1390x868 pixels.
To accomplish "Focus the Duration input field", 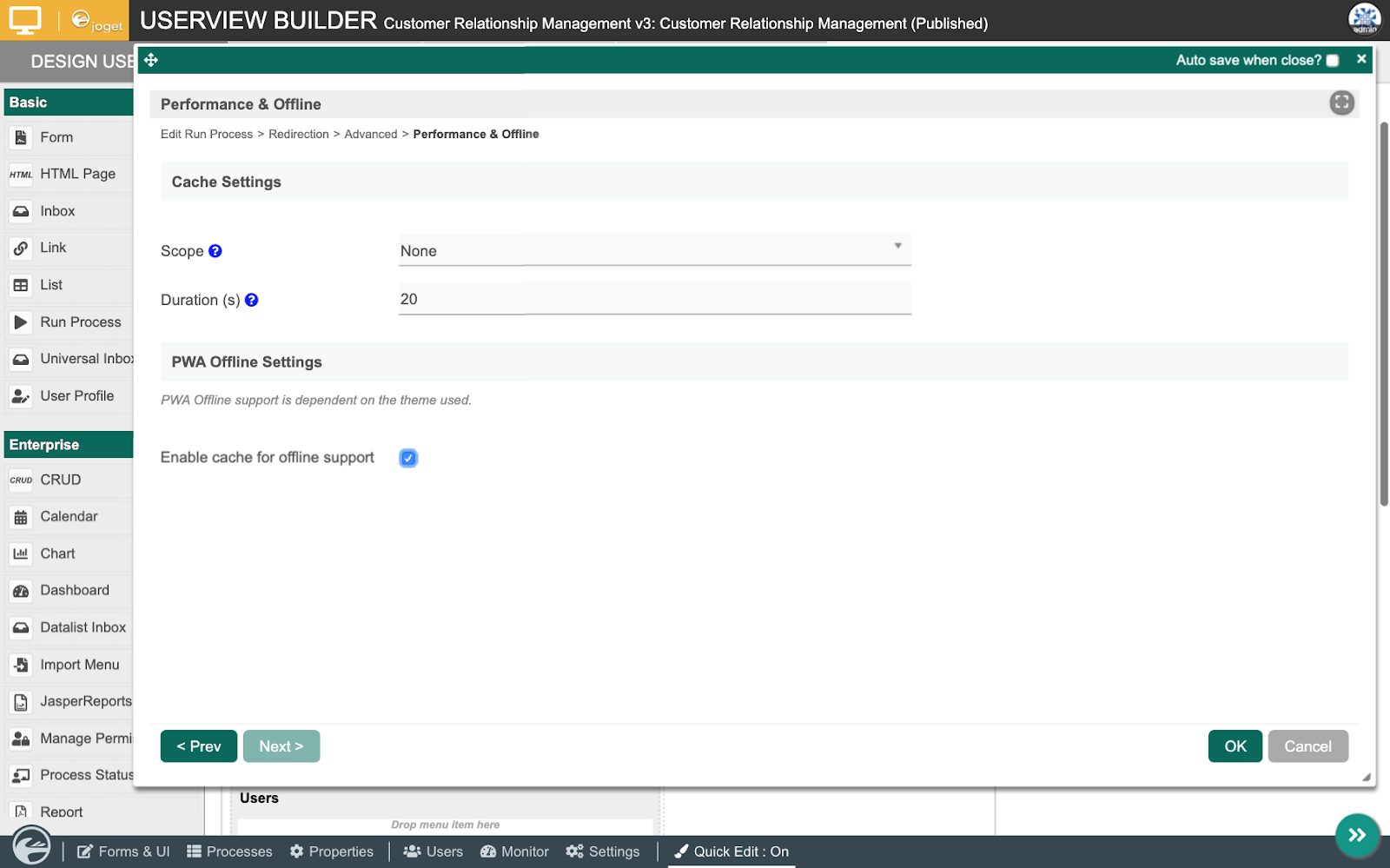I will [x=654, y=299].
